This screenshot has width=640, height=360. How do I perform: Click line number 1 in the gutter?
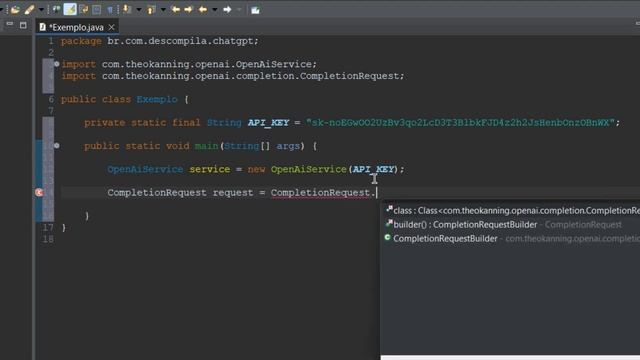point(51,41)
